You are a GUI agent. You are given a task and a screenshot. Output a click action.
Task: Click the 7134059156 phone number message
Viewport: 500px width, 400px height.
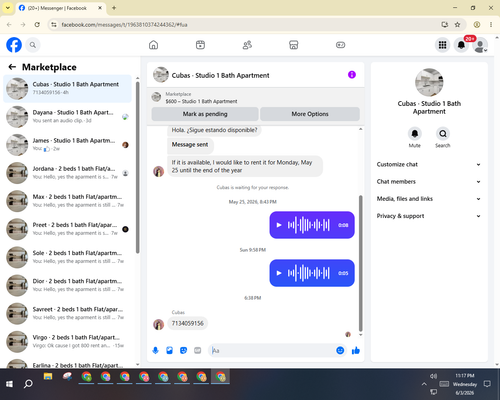[187, 323]
